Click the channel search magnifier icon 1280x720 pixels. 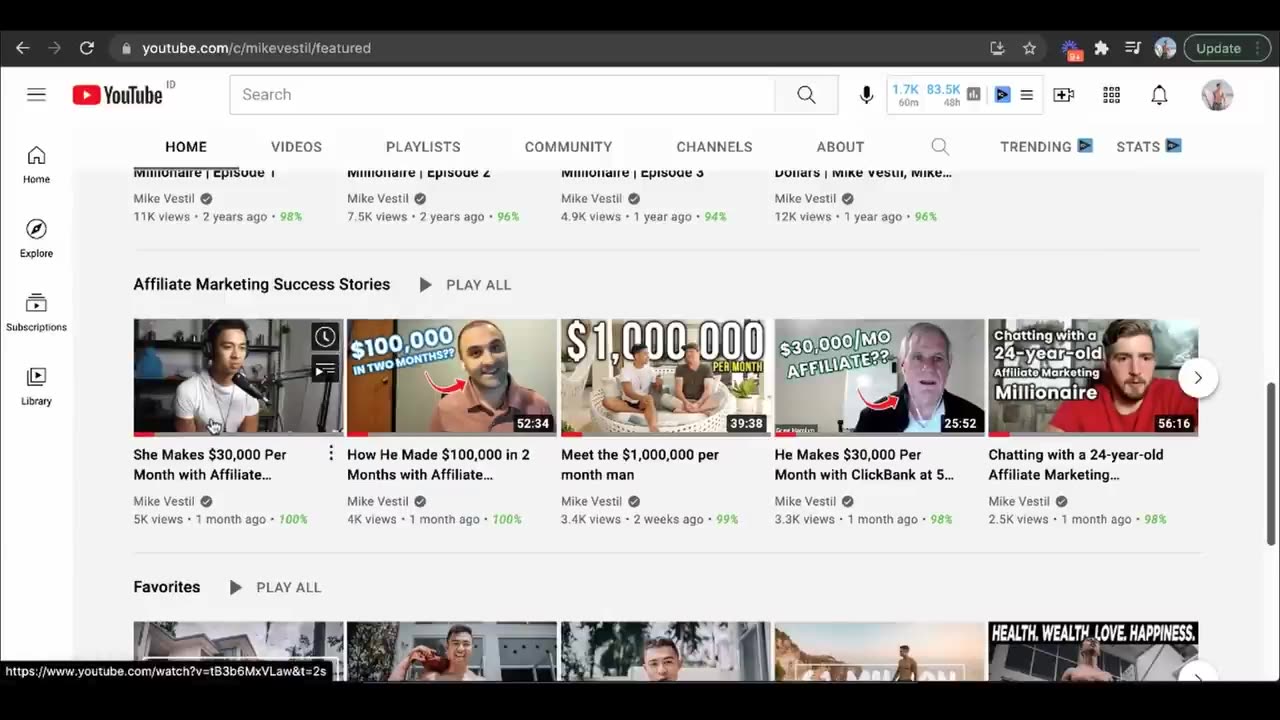(940, 147)
